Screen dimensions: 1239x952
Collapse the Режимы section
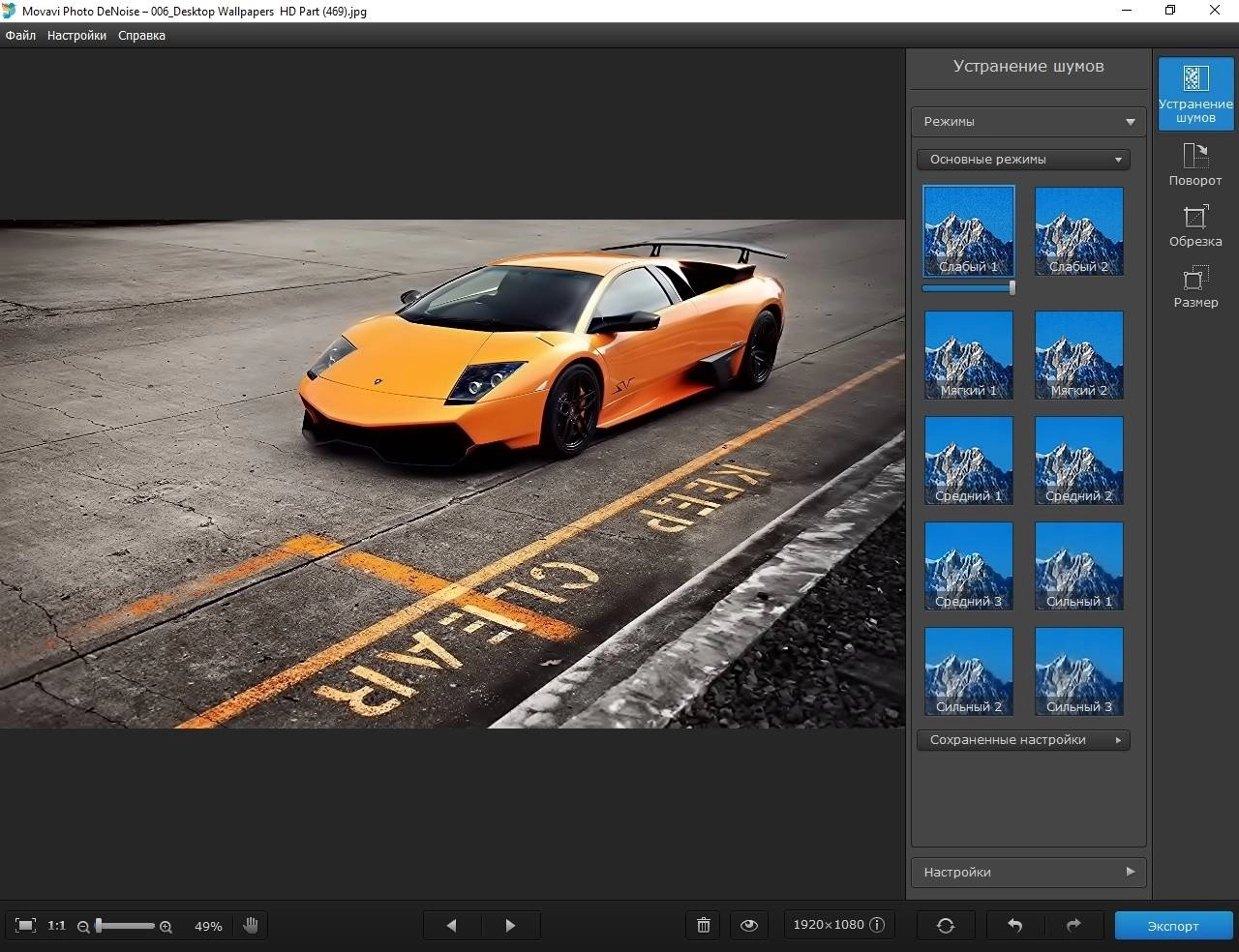[1028, 122]
